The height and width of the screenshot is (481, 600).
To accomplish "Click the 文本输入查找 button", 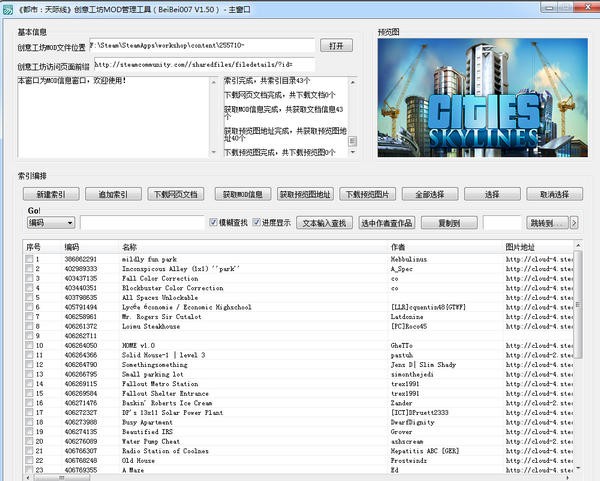I will pos(324,223).
